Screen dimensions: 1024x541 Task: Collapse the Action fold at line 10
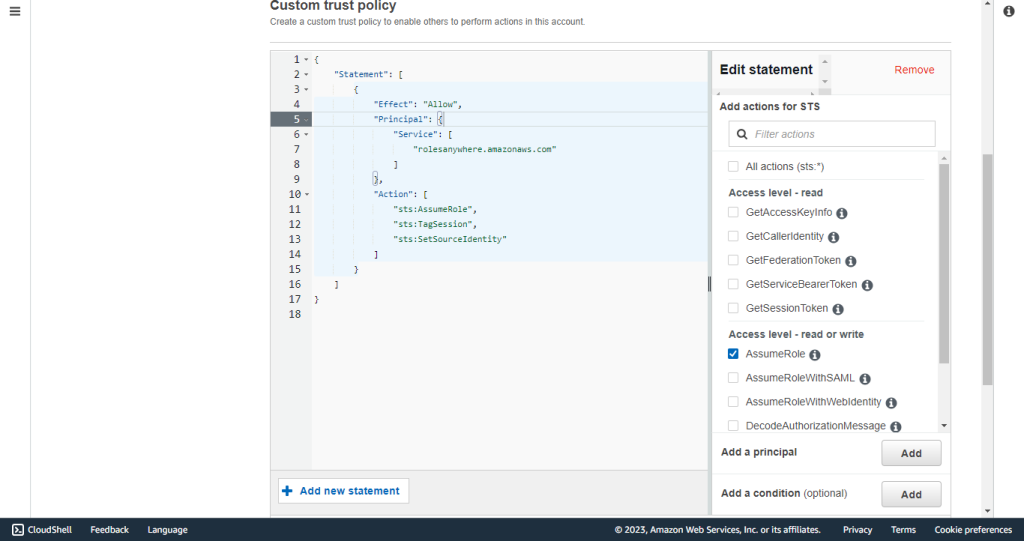tap(306, 195)
